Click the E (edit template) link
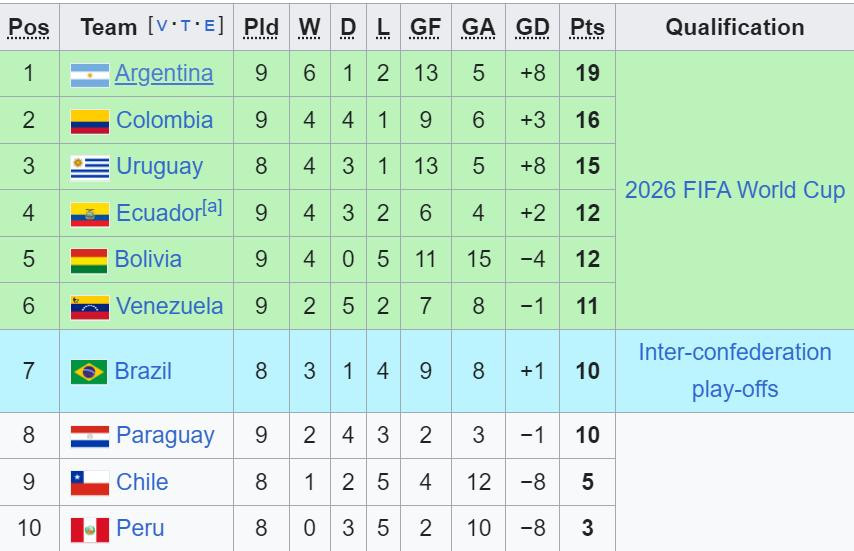854x551 pixels. 209,26
